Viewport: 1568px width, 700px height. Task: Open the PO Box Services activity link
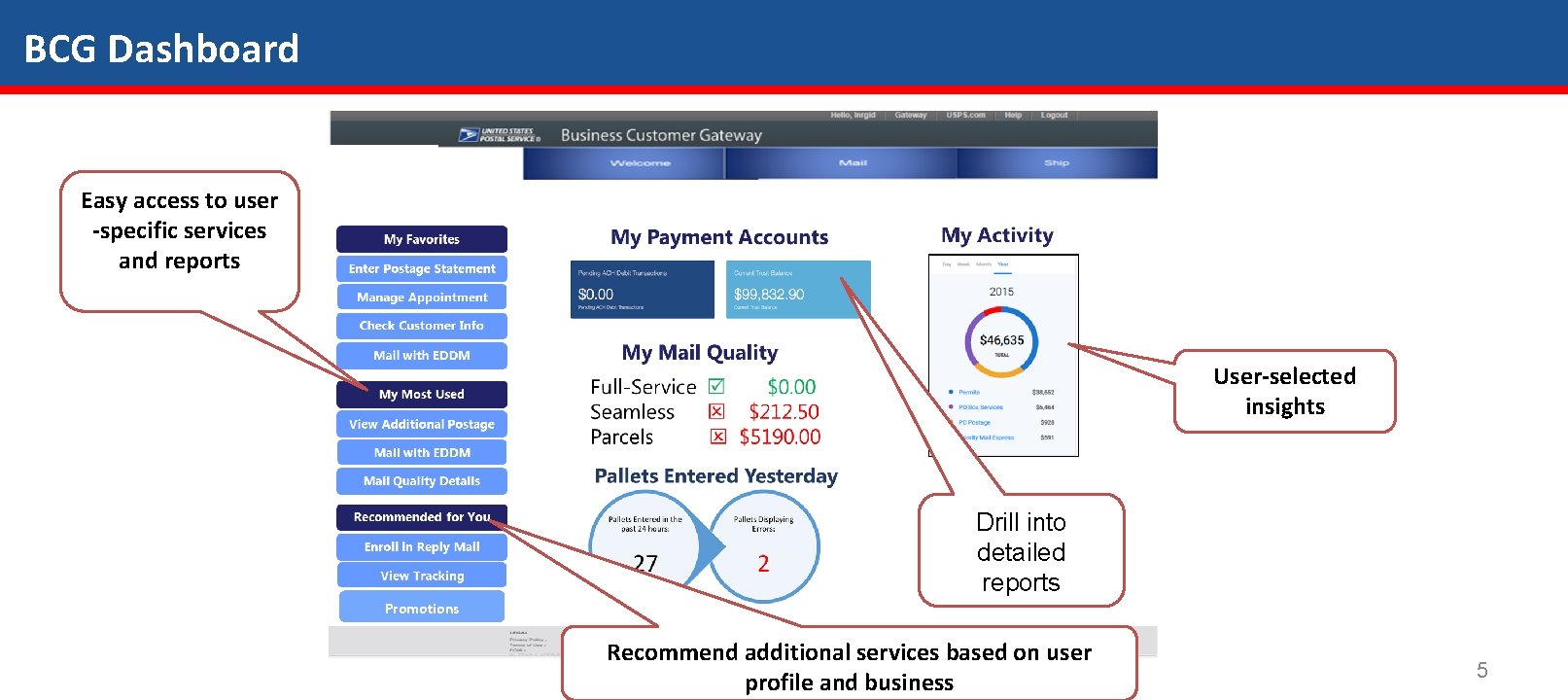(981, 407)
